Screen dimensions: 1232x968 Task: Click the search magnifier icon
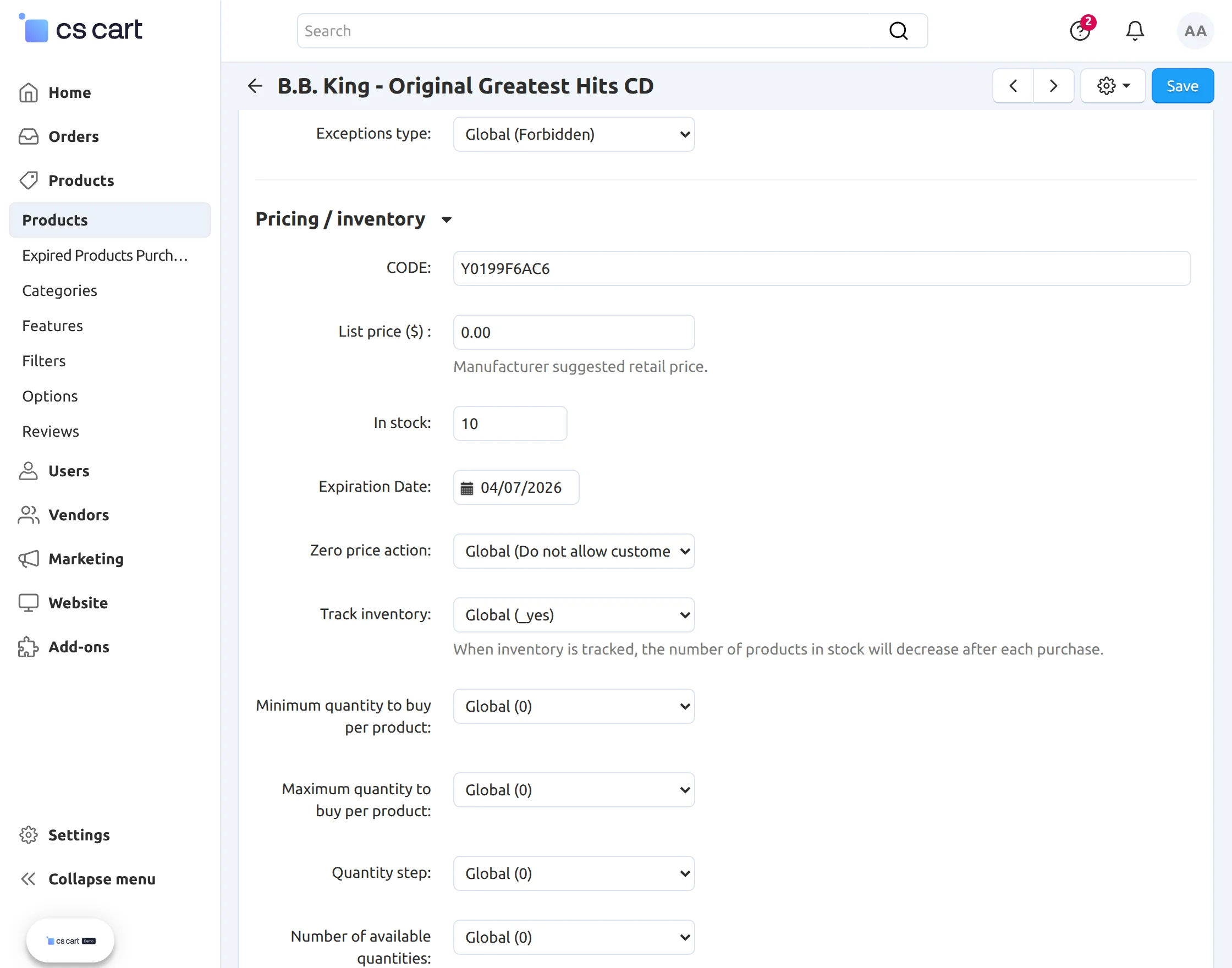tap(898, 31)
